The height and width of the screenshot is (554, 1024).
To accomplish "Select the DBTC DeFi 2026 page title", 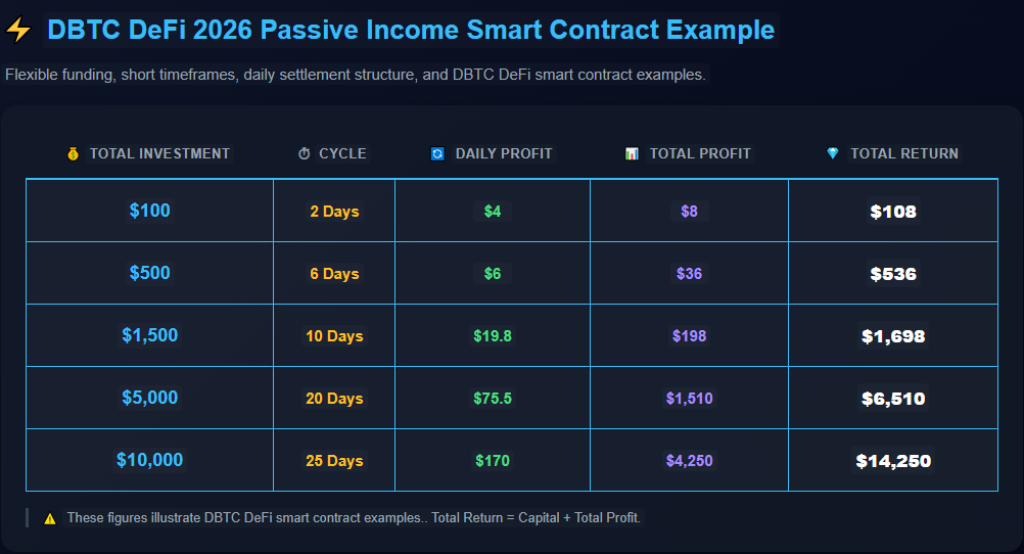I will (411, 30).
